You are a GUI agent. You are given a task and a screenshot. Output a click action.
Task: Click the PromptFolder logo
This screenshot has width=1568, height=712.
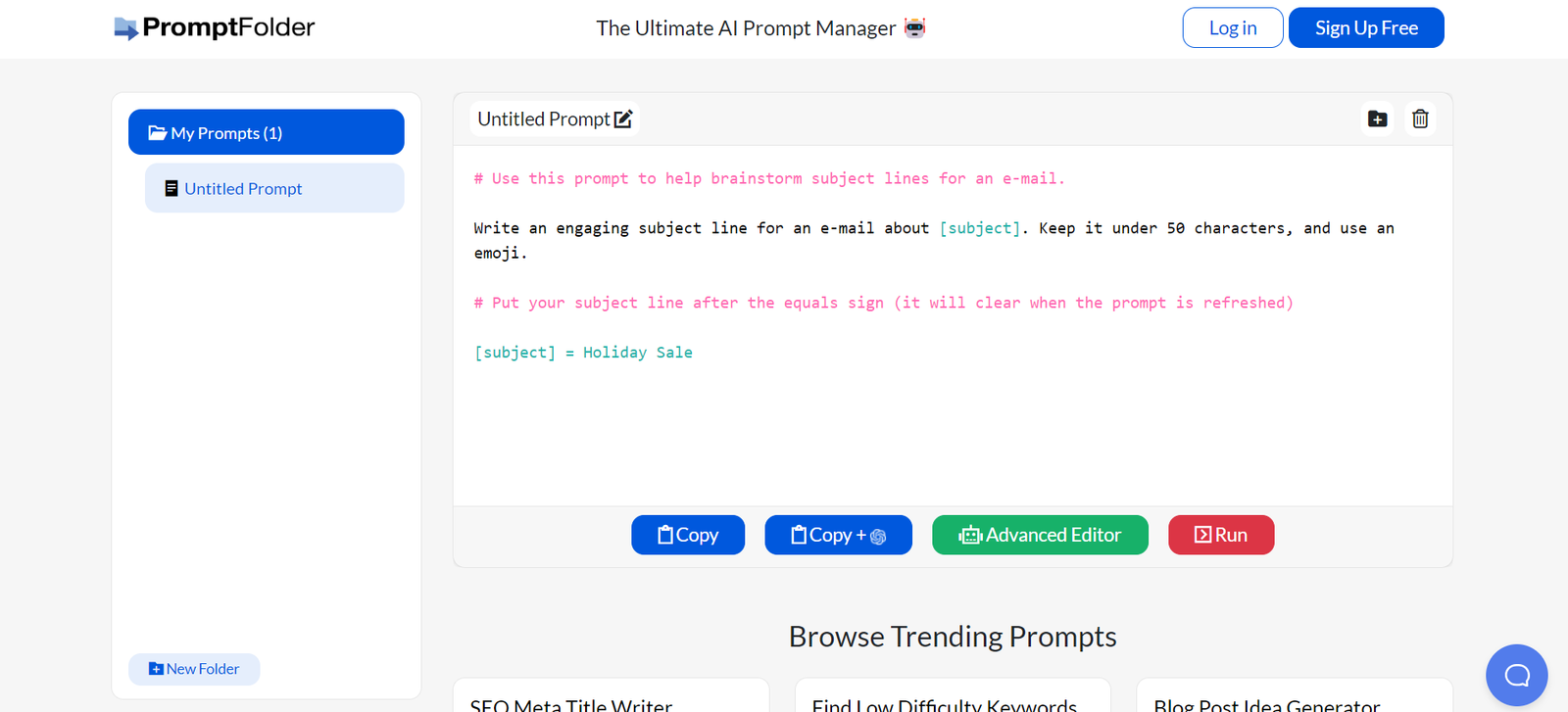pyautogui.click(x=215, y=27)
